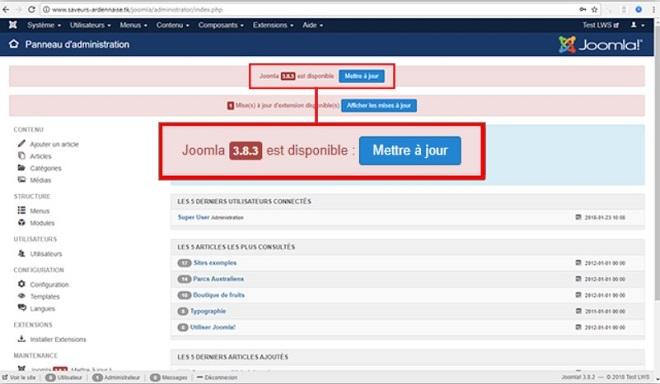The image size is (660, 384).
Task: Open Configuration gear link in the sidebar
Action: tap(43, 285)
